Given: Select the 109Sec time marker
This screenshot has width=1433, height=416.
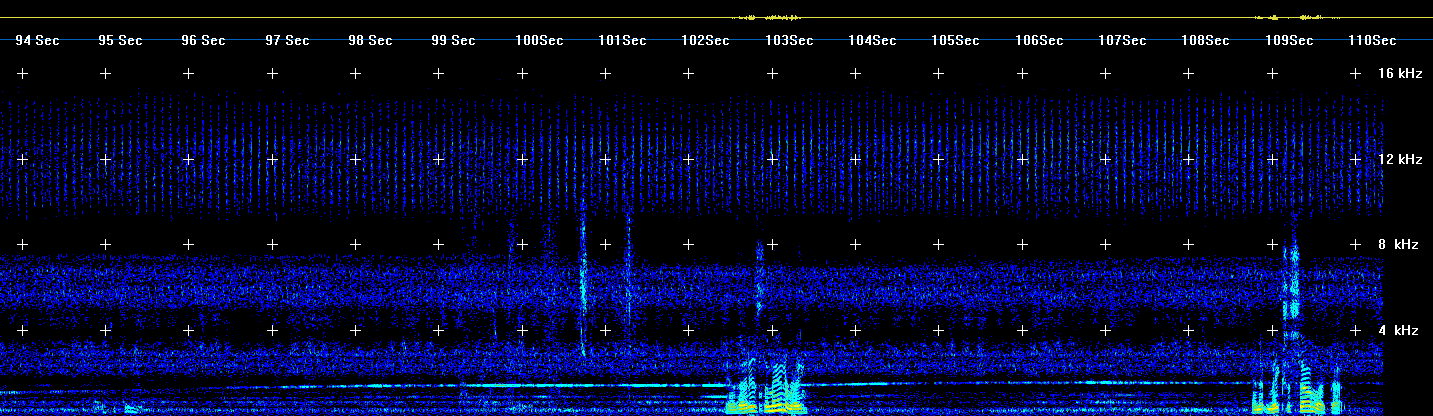Looking at the screenshot, I should [x=1288, y=41].
